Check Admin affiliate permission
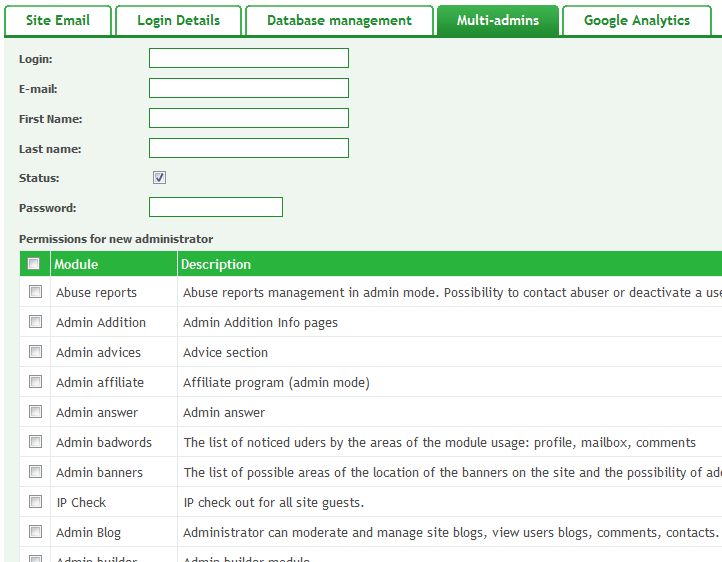The width and height of the screenshot is (722, 562). [35, 382]
